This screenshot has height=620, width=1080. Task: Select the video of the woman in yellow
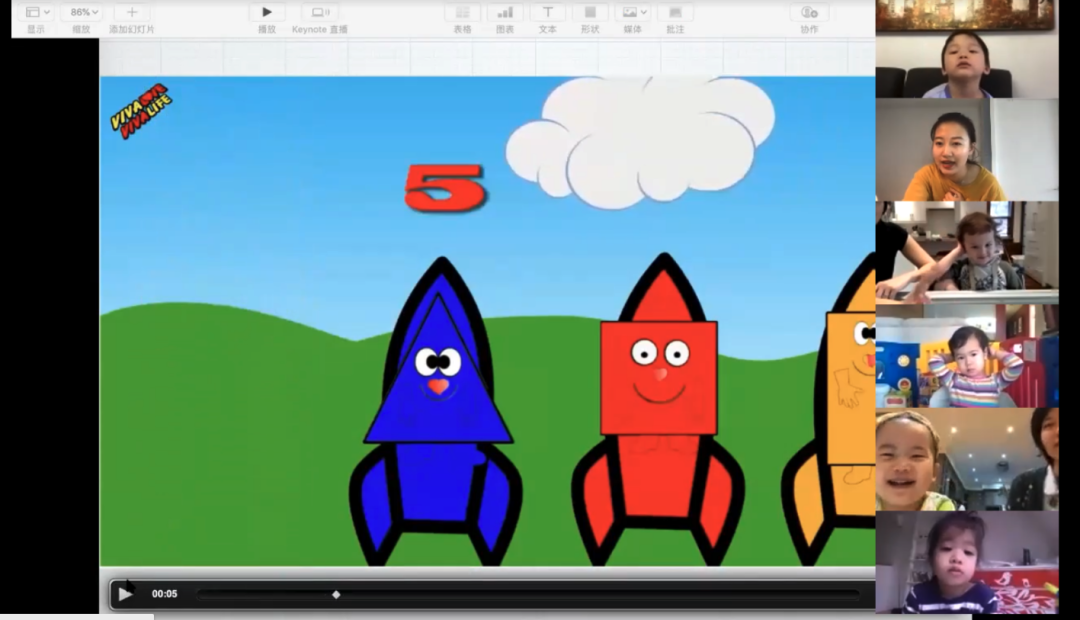967,149
